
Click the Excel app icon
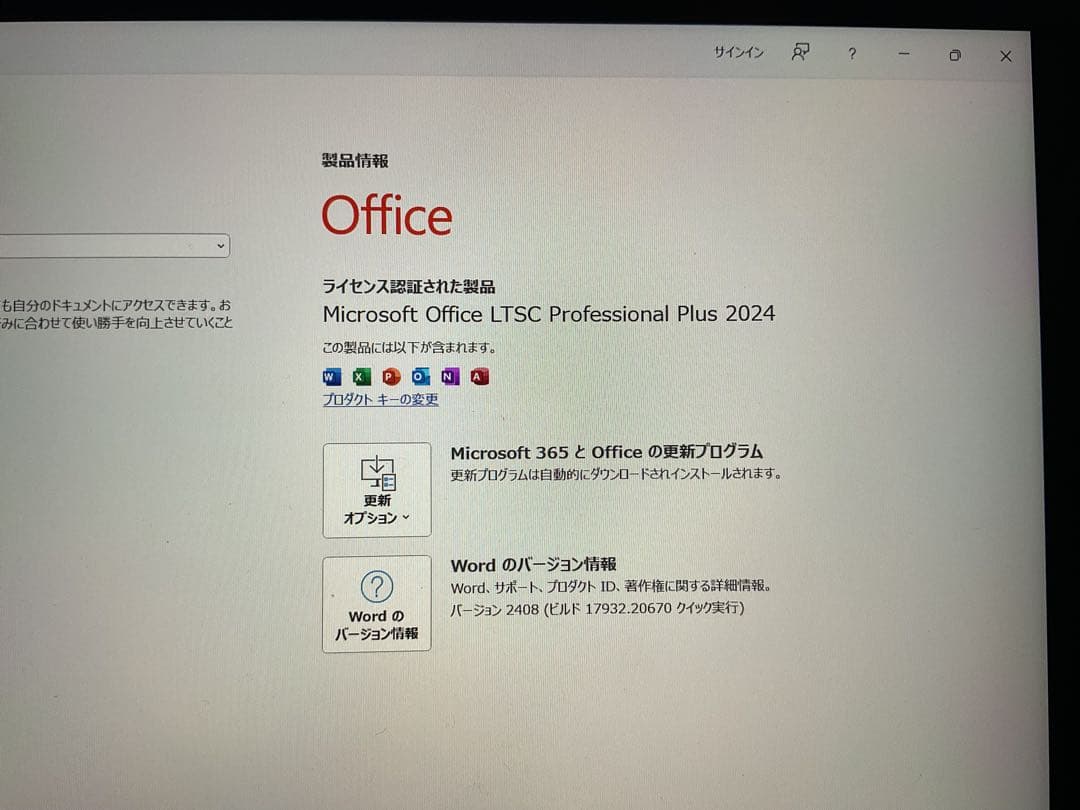click(x=361, y=377)
